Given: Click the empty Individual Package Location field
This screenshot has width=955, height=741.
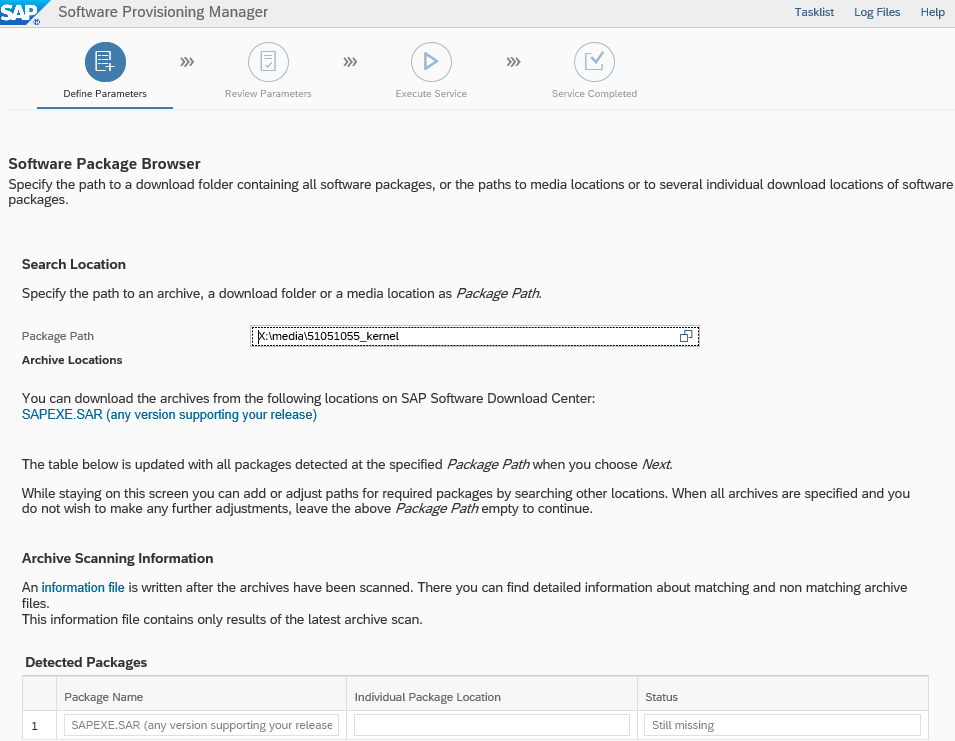Looking at the screenshot, I should pyautogui.click(x=492, y=725).
